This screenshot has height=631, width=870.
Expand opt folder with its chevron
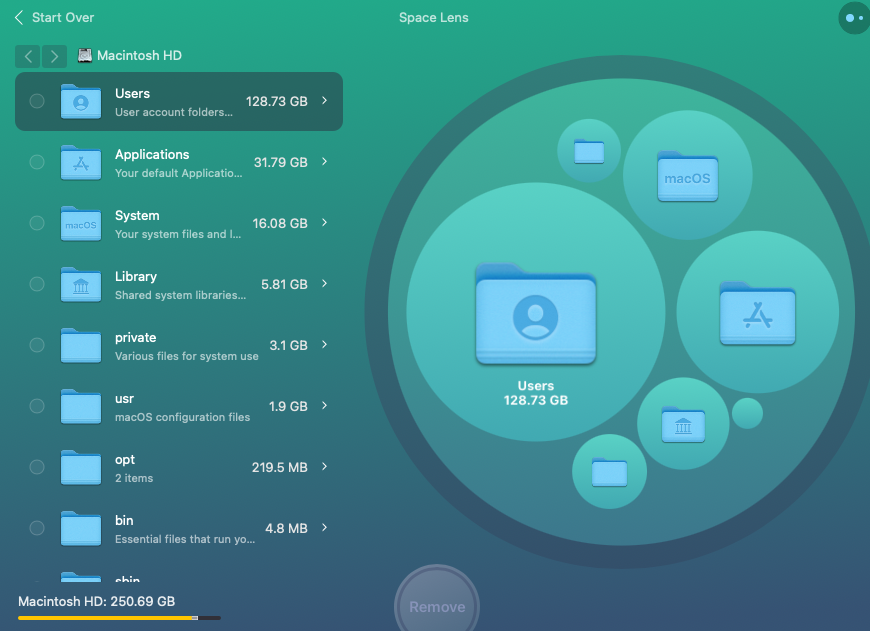[325, 467]
